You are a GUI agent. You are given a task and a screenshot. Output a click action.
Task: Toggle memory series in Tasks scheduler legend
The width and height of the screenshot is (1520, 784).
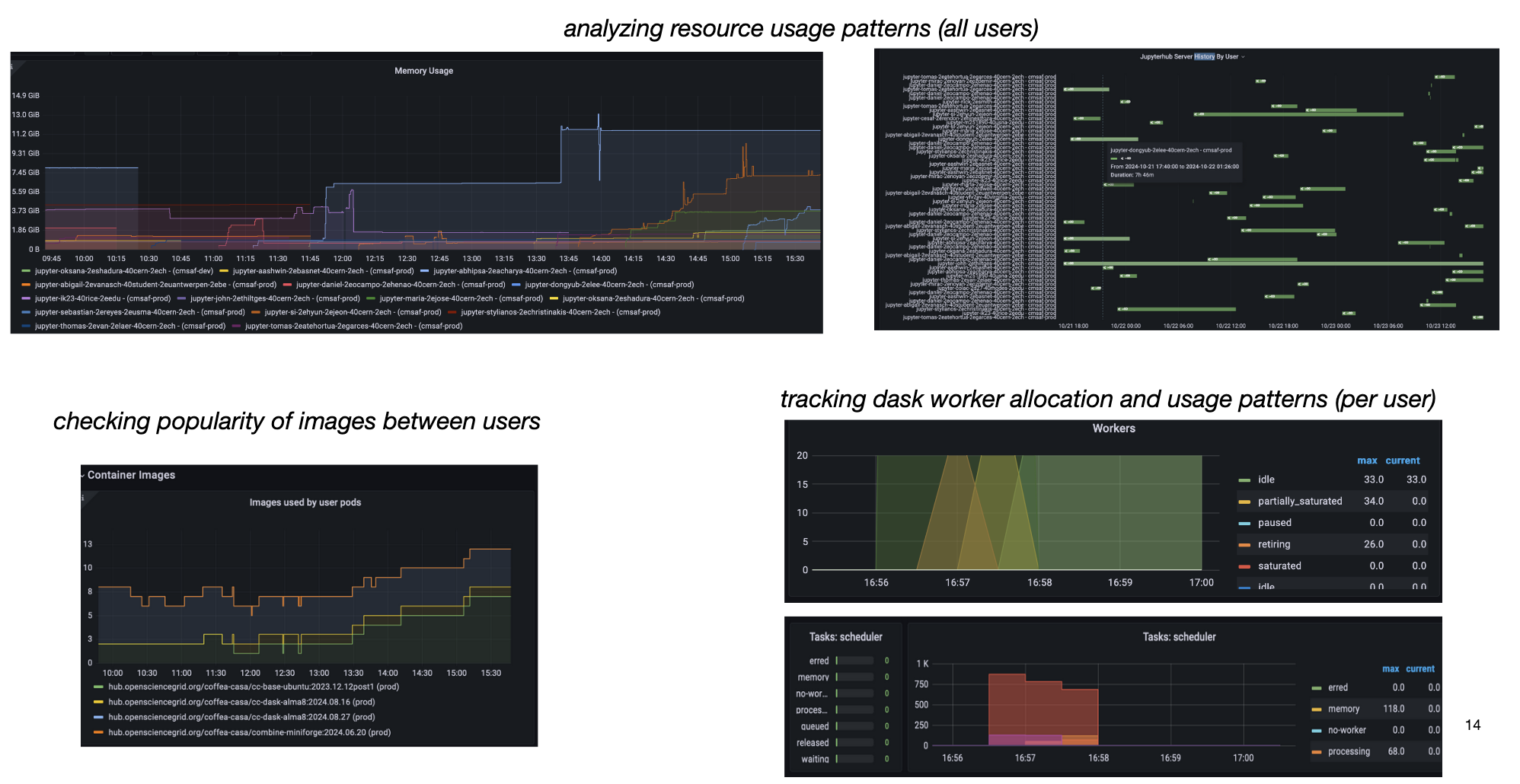[x=1343, y=709]
